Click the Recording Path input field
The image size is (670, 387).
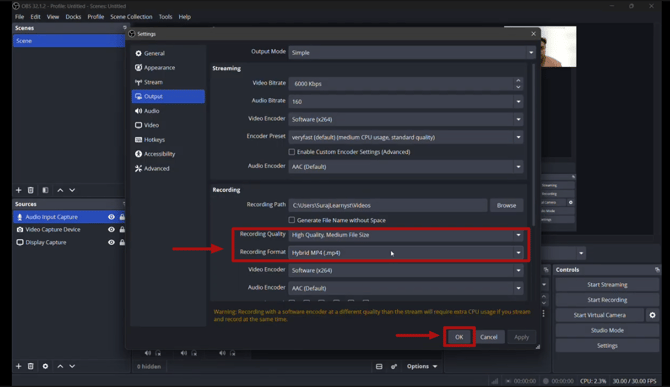point(388,205)
